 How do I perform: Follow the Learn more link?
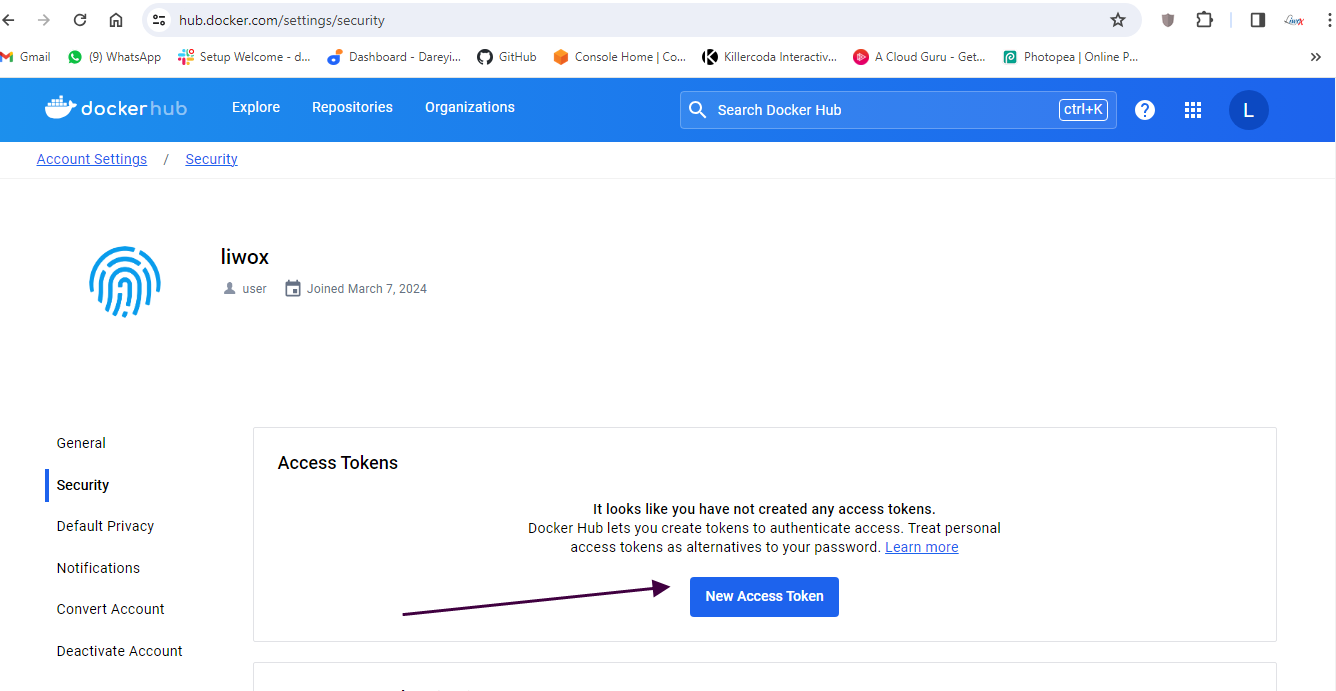921,547
